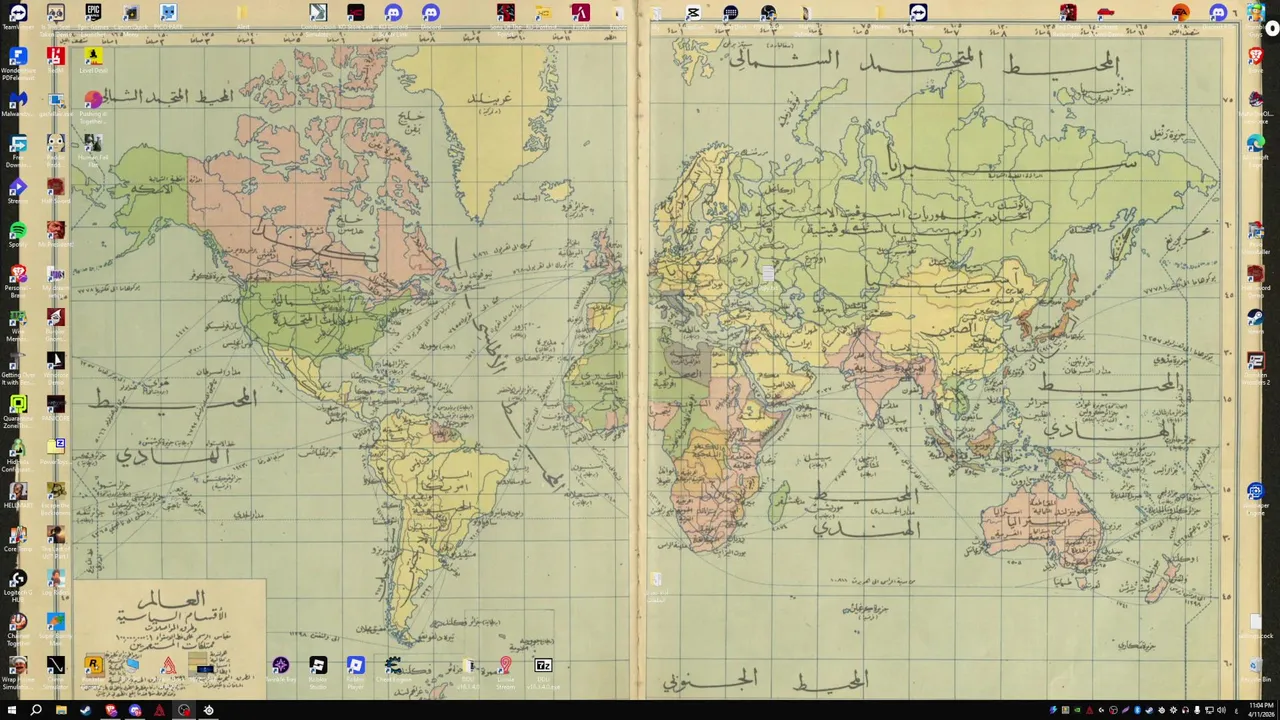1280x720 pixels.
Task: Launch the Rockstar Games launcher icon
Action: pyautogui.click(x=93, y=666)
